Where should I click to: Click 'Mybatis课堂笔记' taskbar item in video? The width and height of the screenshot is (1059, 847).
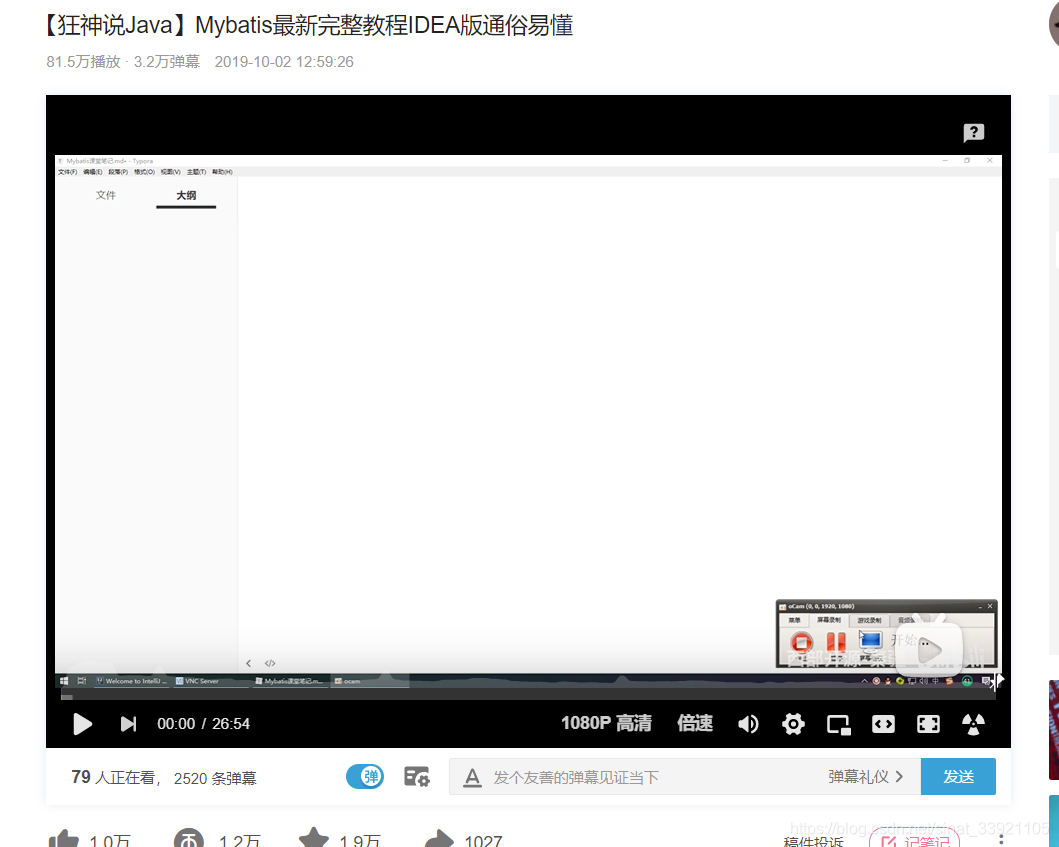coord(290,681)
